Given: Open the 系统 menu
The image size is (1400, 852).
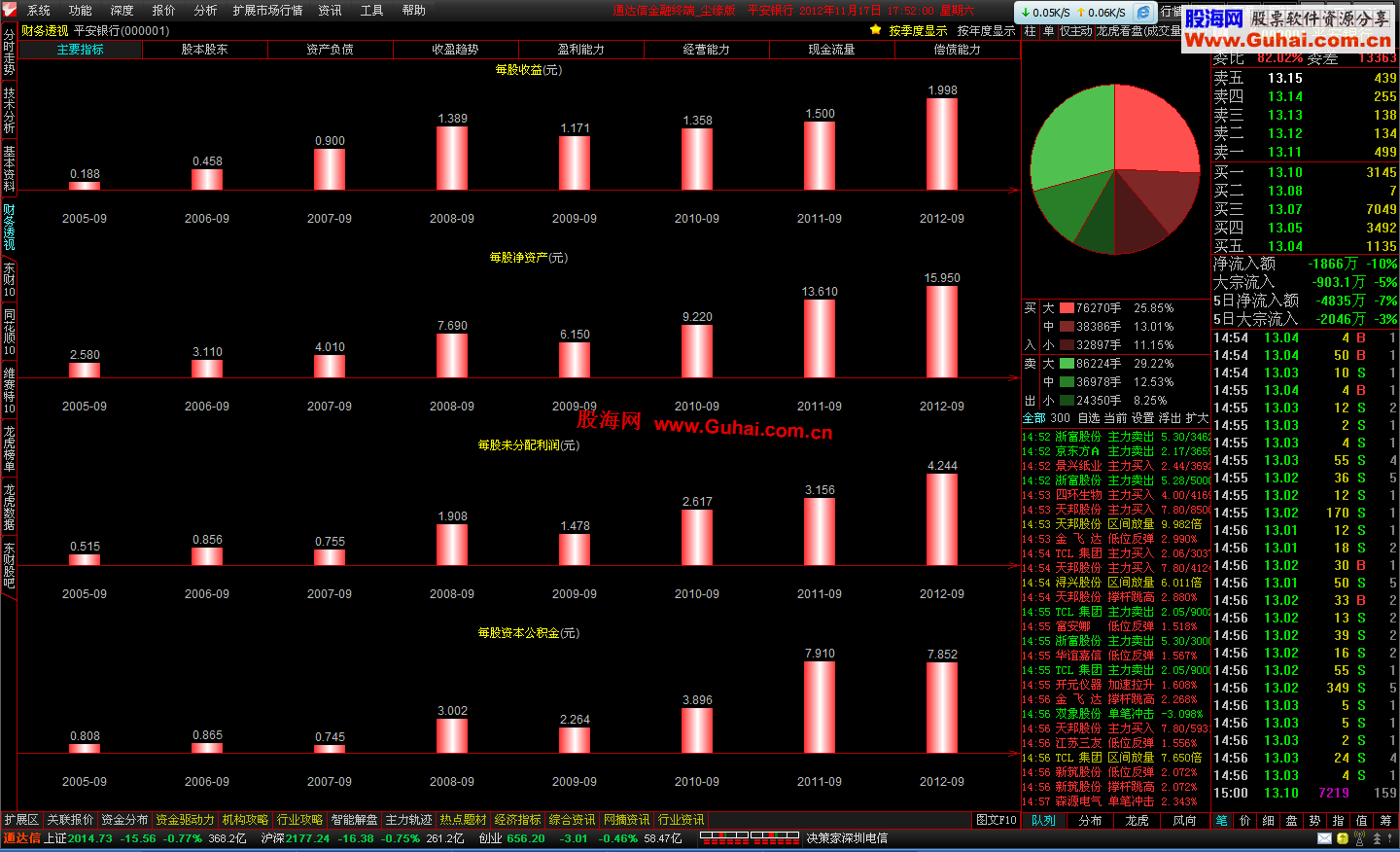Looking at the screenshot, I should tap(39, 11).
